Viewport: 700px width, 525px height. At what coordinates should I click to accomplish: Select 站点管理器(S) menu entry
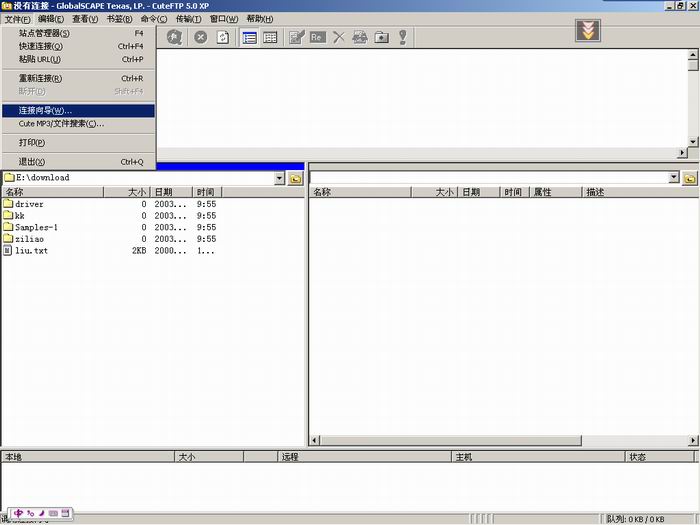coord(79,33)
